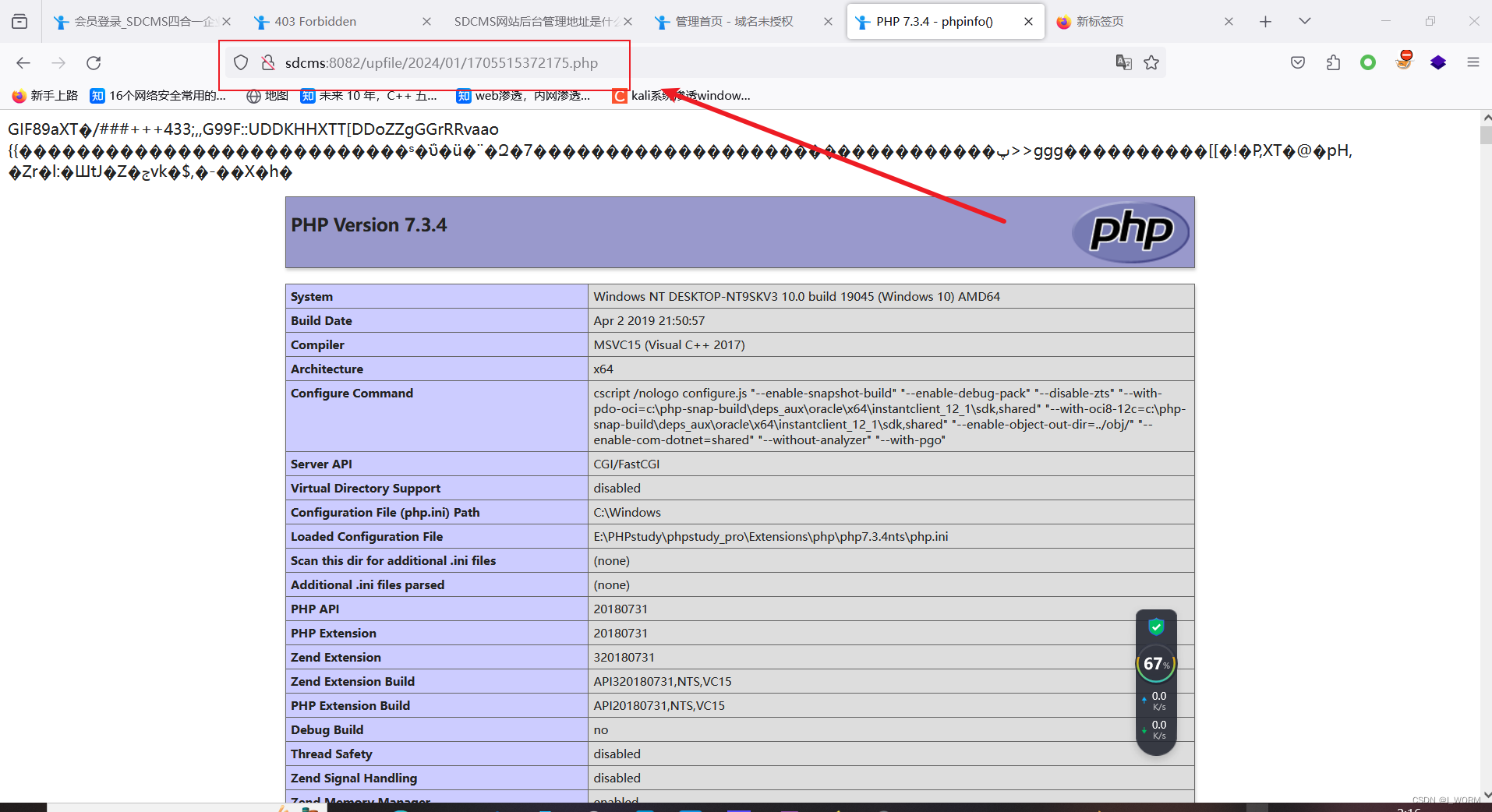
Task: Select the Compiler value MSVC15
Action: coord(670,345)
